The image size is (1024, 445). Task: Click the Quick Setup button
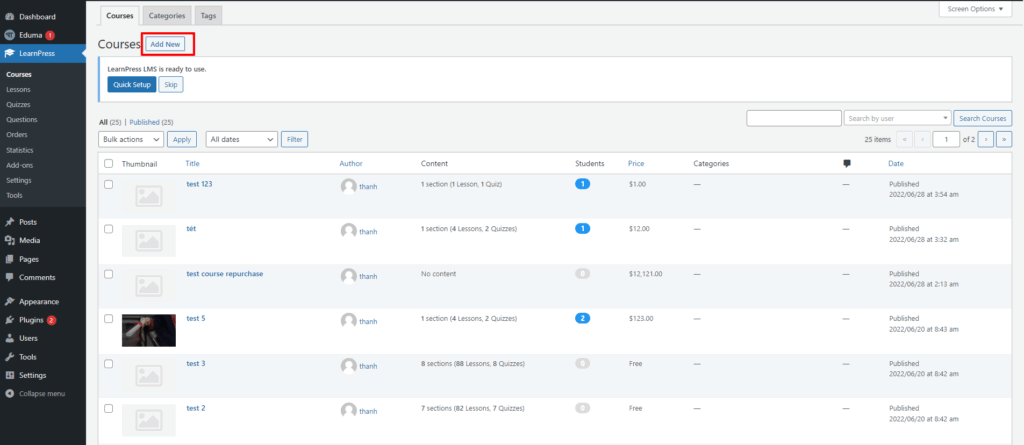(132, 84)
